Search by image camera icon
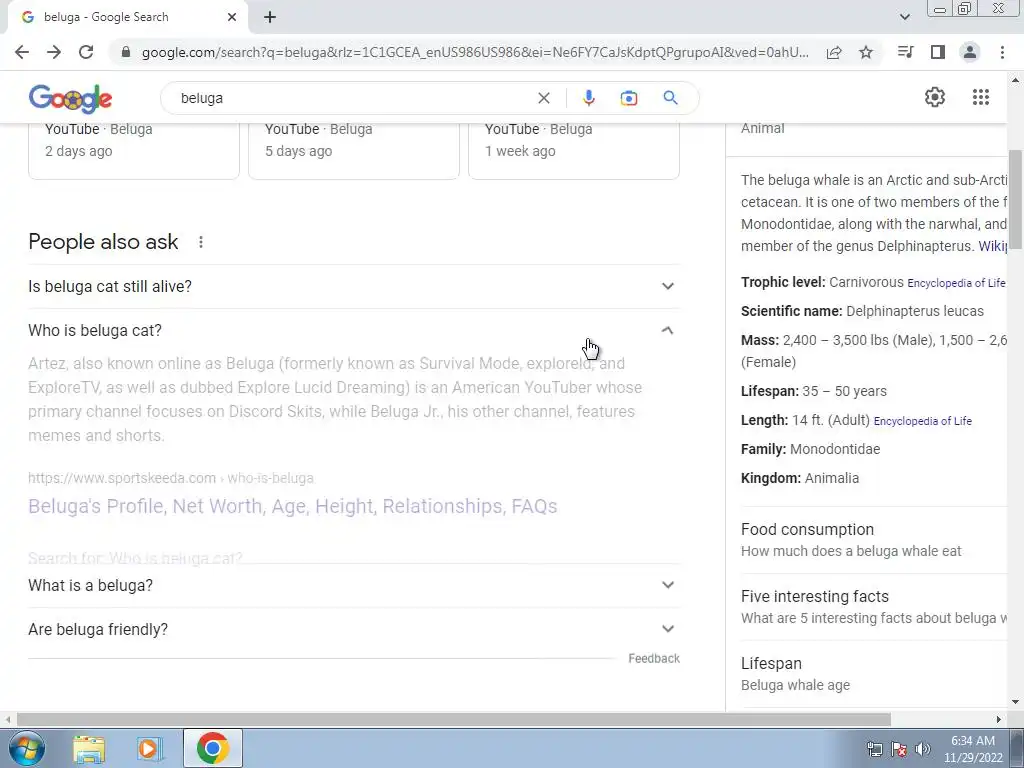 tap(628, 98)
